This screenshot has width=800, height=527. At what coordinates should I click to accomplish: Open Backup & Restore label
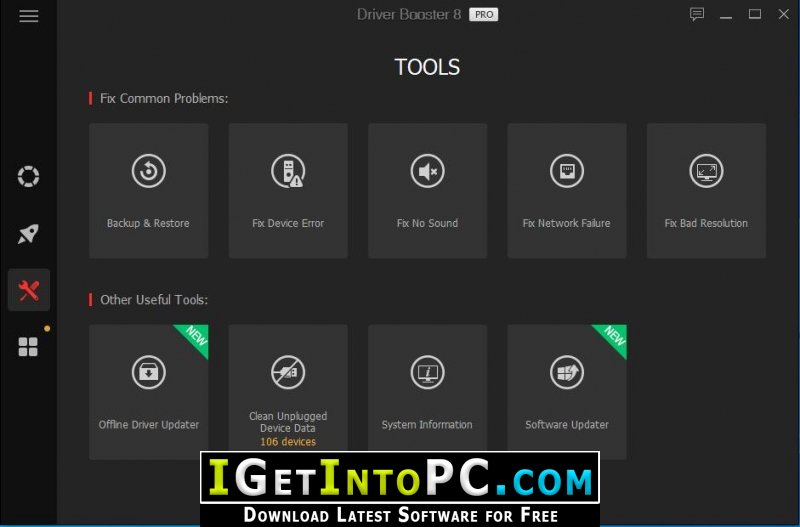point(148,223)
